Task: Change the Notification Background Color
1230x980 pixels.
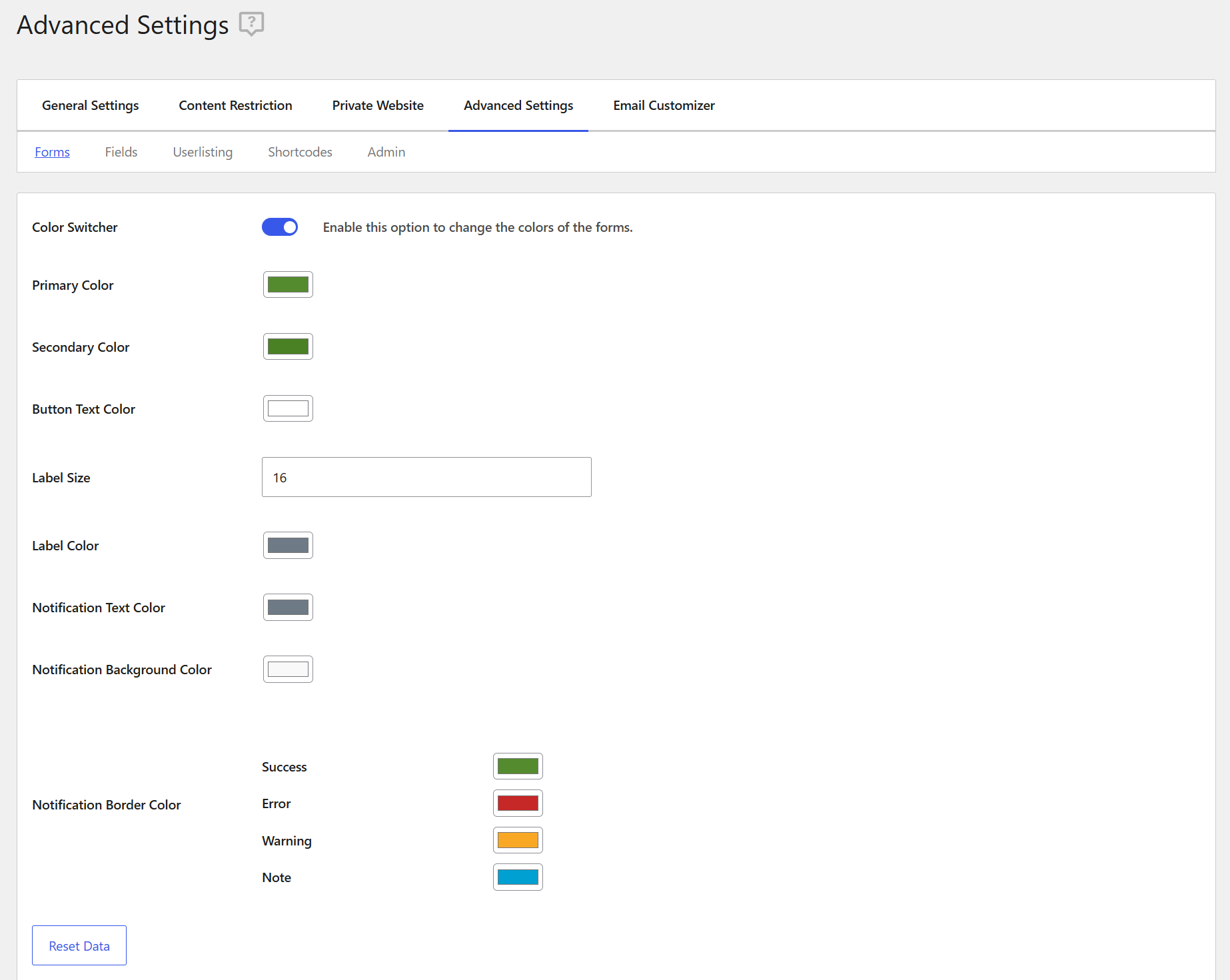Action: (x=287, y=669)
